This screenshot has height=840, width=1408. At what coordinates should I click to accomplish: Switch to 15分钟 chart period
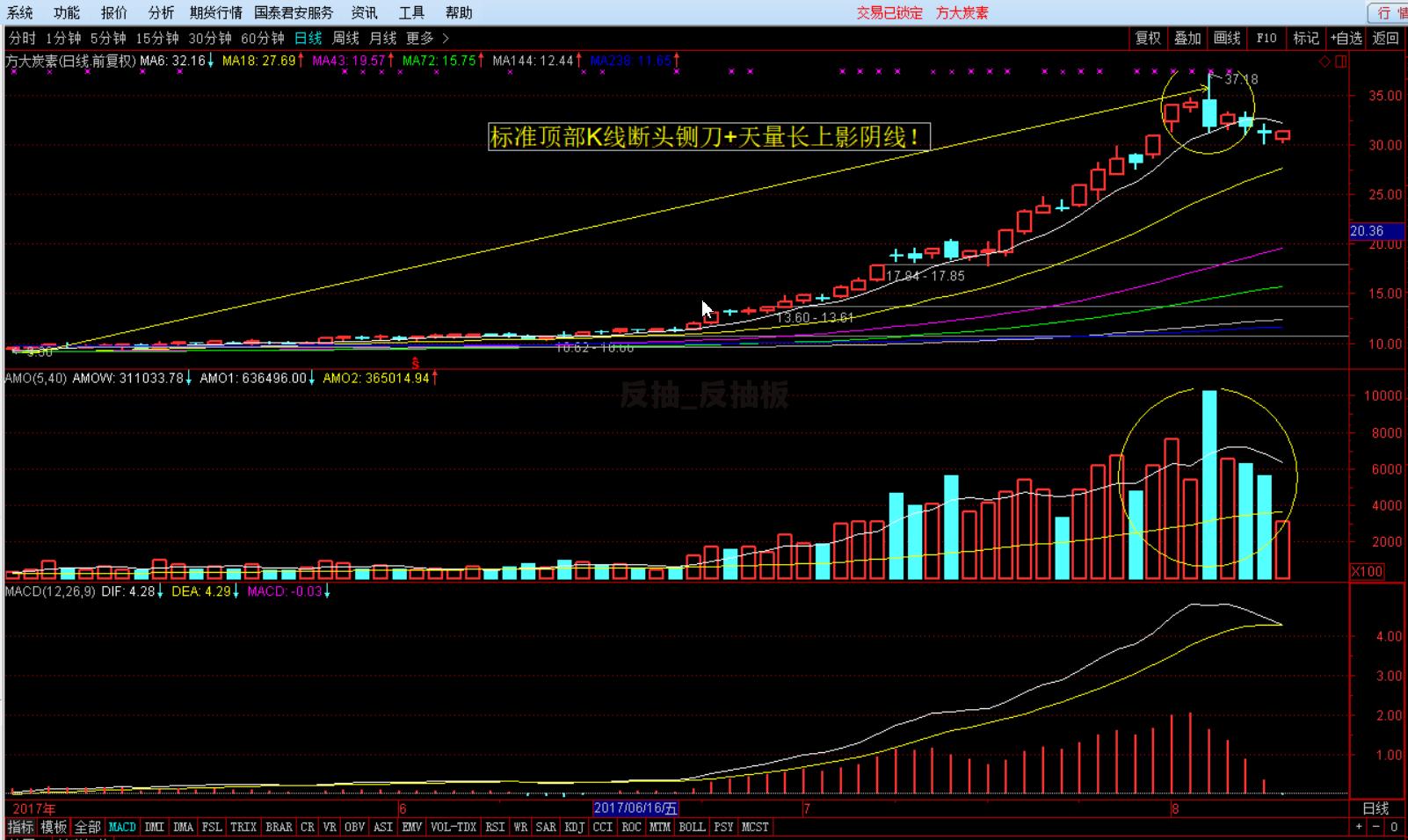point(157,38)
